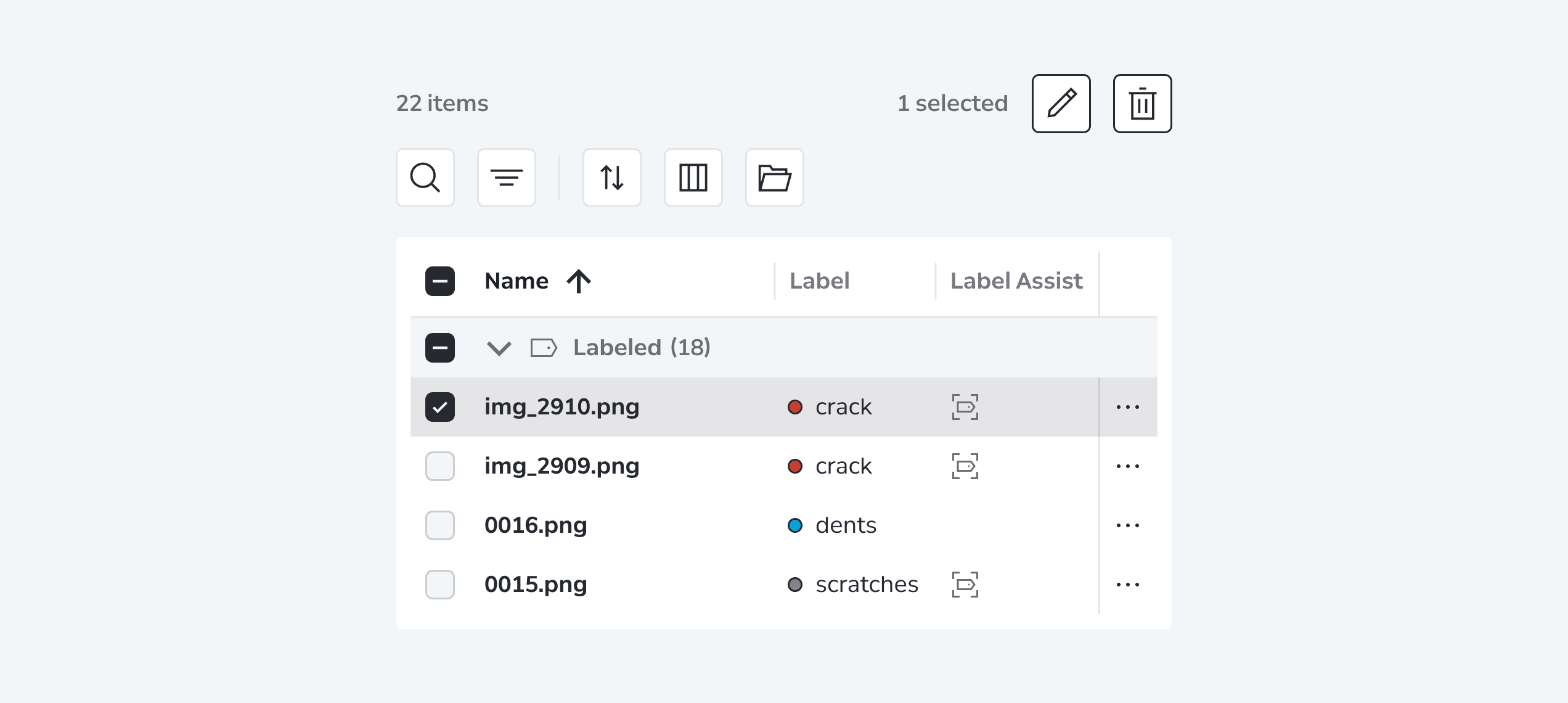Check the img_2909.png checkbox
Image resolution: width=1568 pixels, height=703 pixels.
pyautogui.click(x=440, y=466)
